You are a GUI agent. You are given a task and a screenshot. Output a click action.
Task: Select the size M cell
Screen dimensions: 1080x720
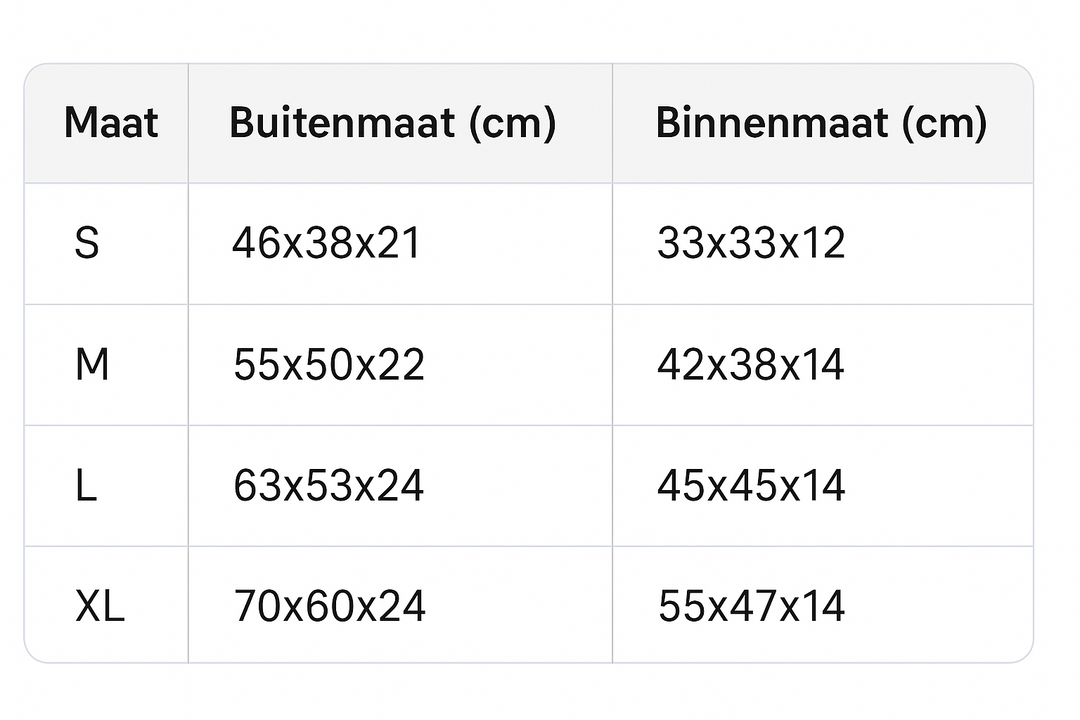click(x=92, y=365)
